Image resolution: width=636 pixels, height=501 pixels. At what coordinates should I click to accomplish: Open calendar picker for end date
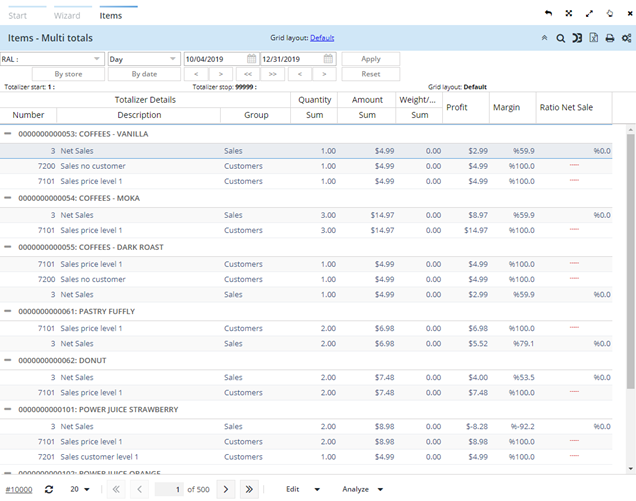coord(328,59)
